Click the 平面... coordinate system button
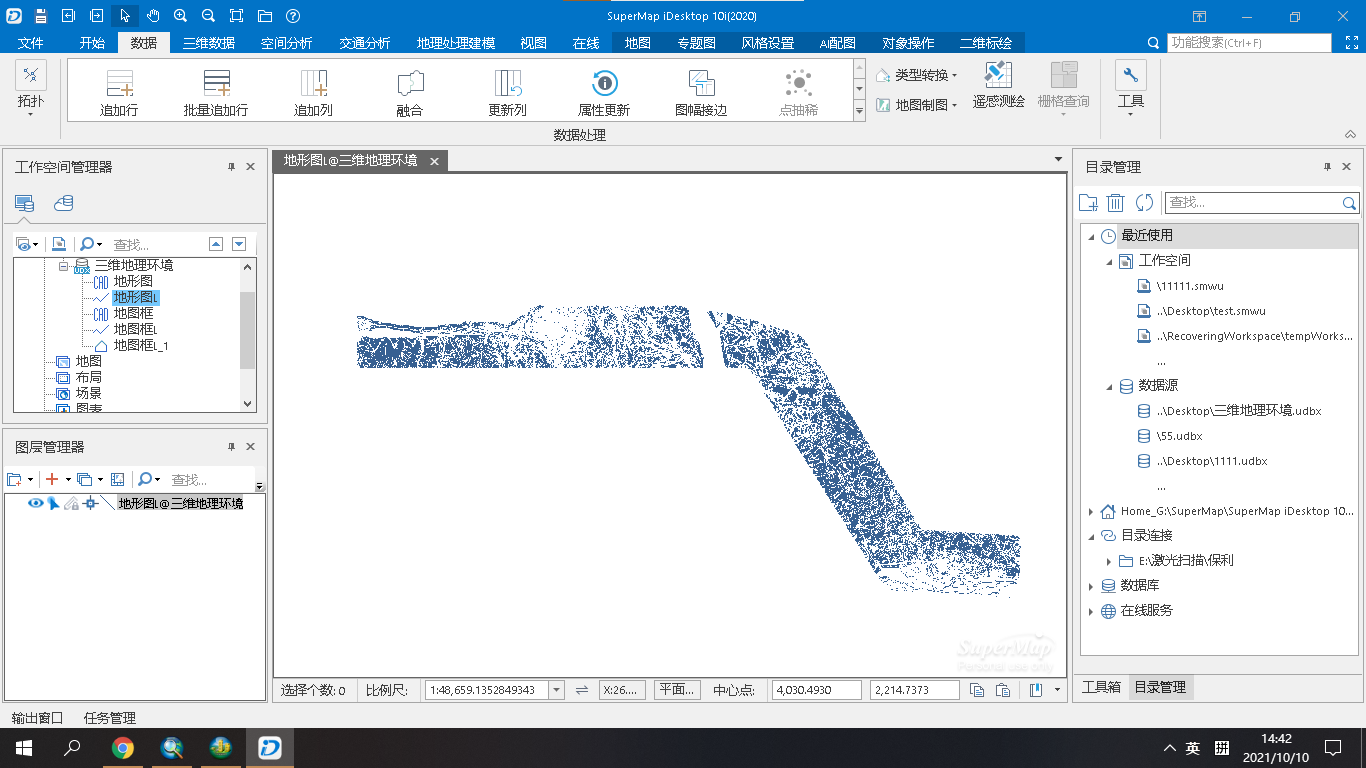This screenshot has height=768, width=1366. point(677,690)
